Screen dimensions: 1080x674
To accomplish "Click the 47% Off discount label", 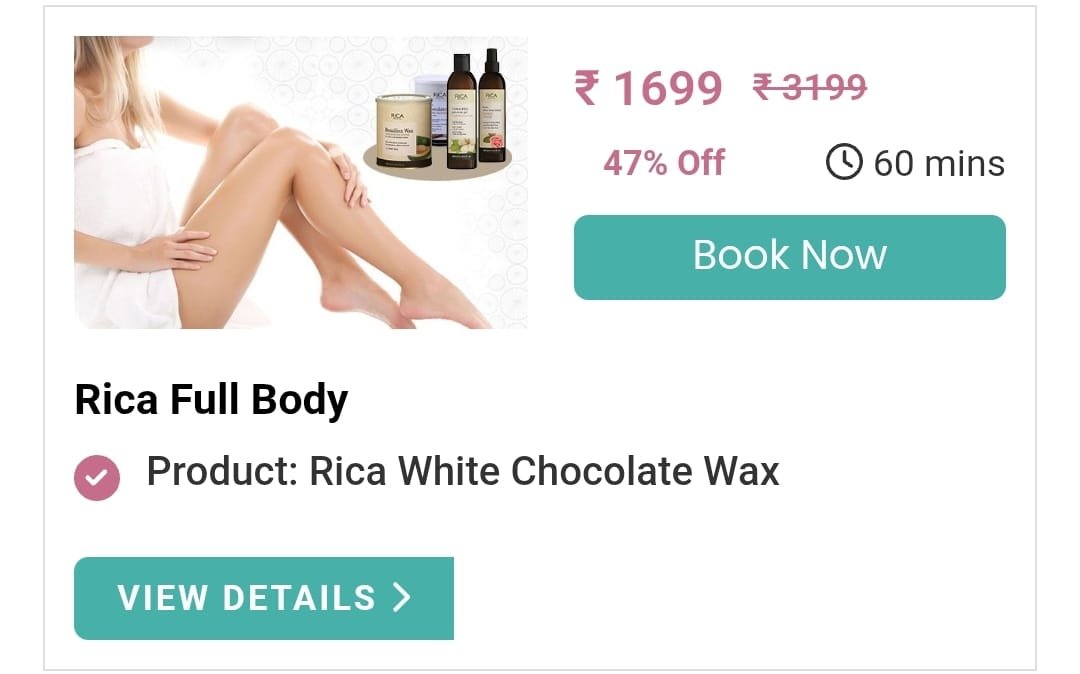I will click(x=664, y=163).
